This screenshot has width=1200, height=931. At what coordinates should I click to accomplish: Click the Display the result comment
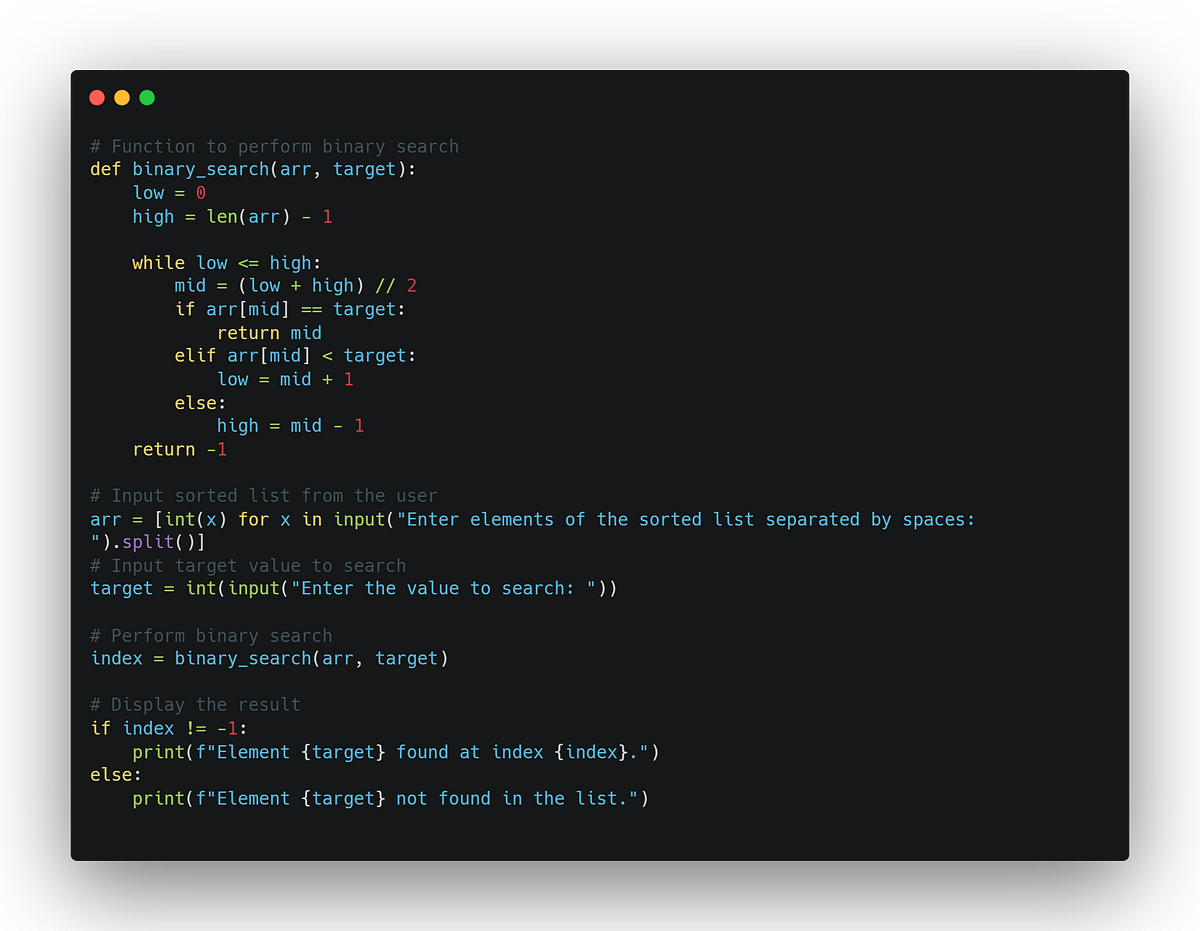[194, 704]
